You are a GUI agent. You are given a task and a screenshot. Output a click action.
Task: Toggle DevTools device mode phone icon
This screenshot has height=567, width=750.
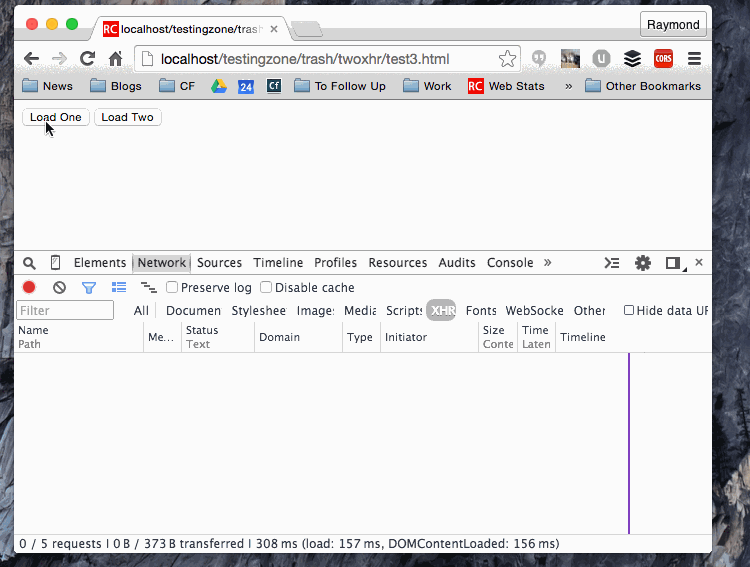55,263
